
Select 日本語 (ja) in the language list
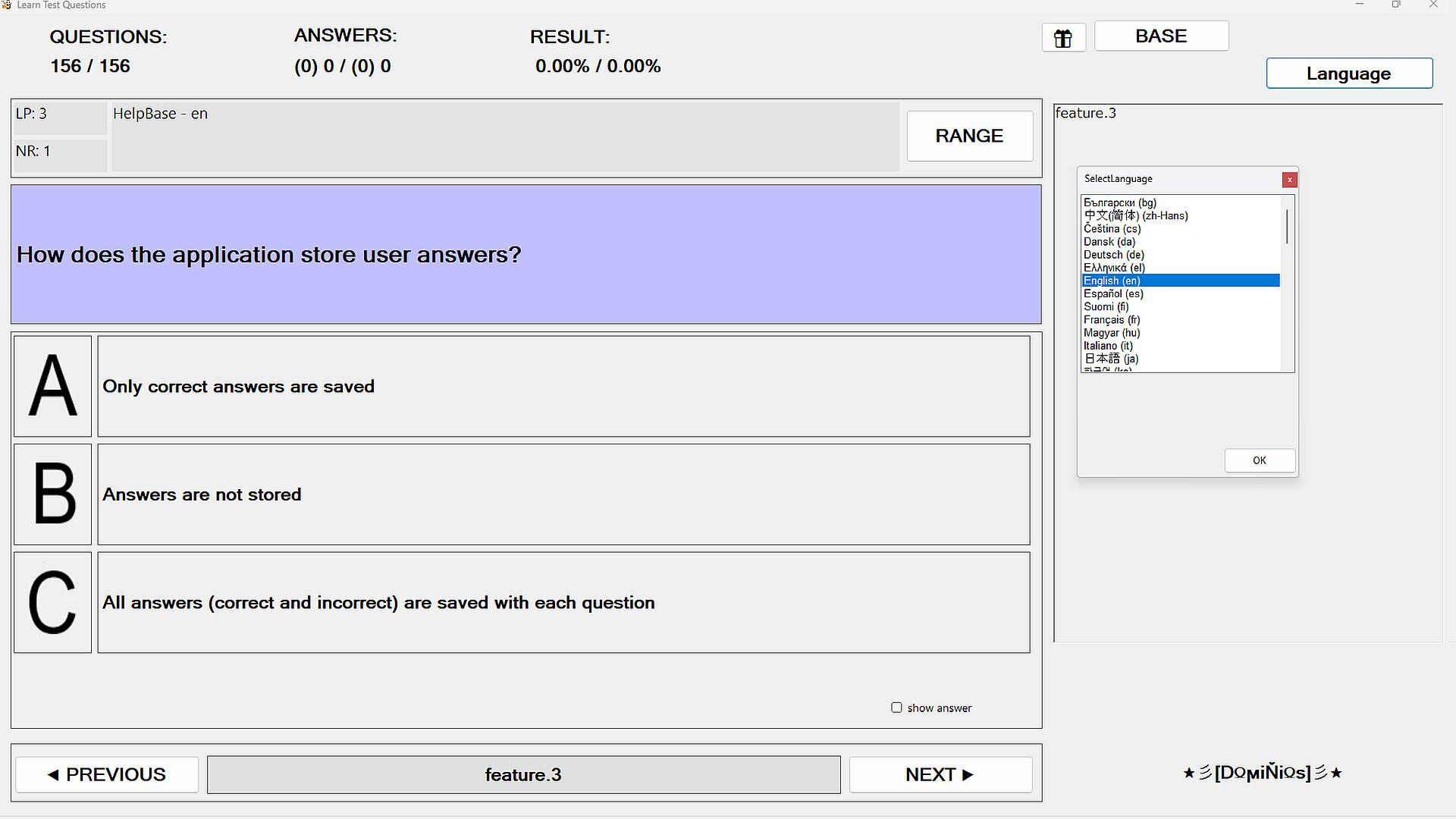pyautogui.click(x=1109, y=359)
